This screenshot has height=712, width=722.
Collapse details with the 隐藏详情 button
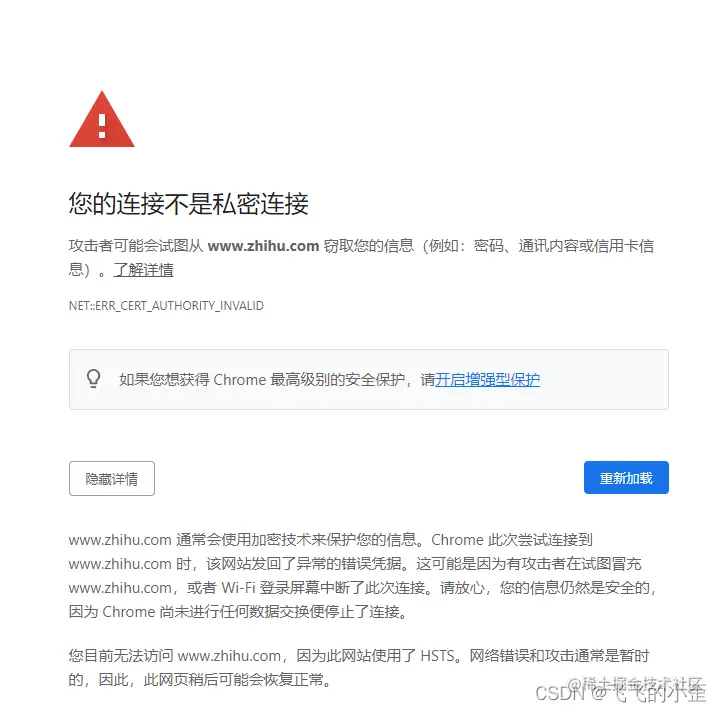[x=112, y=479]
